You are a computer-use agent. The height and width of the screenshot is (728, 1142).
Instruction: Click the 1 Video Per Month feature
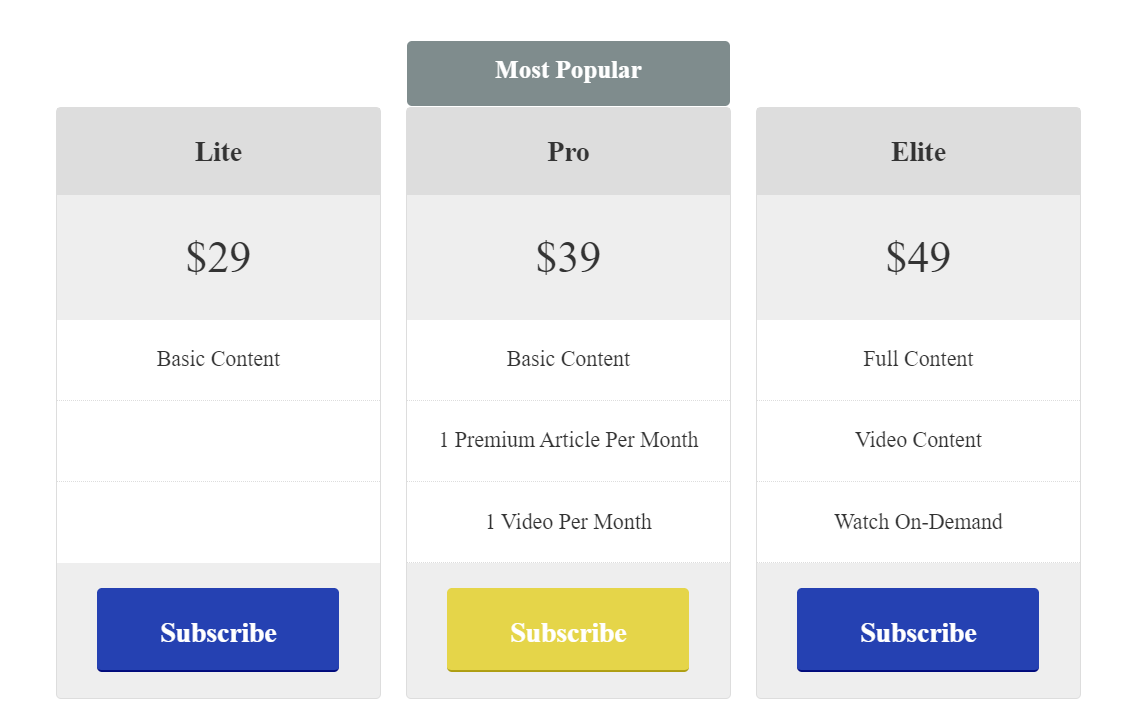tap(568, 521)
